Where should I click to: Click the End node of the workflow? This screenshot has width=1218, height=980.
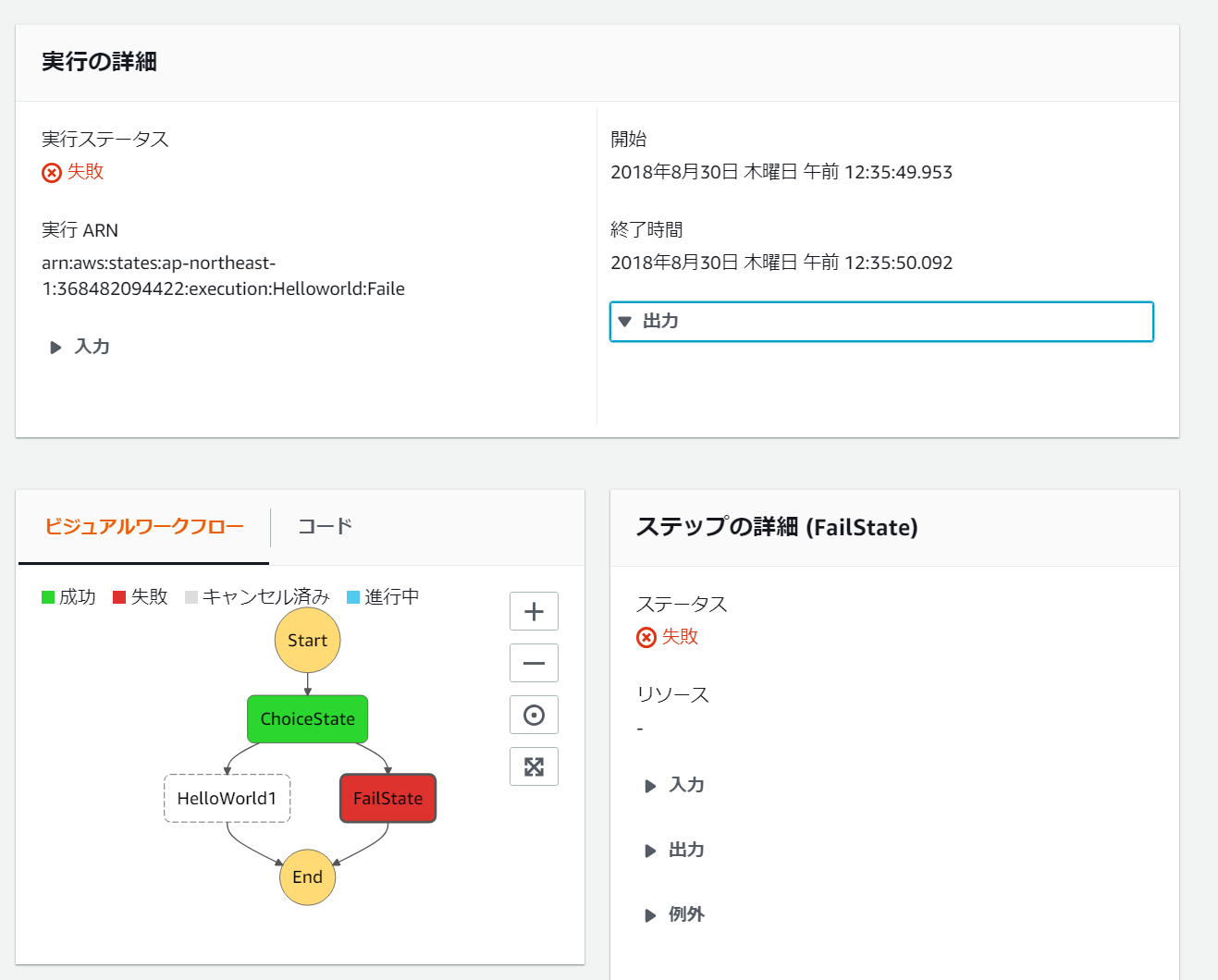pos(307,876)
